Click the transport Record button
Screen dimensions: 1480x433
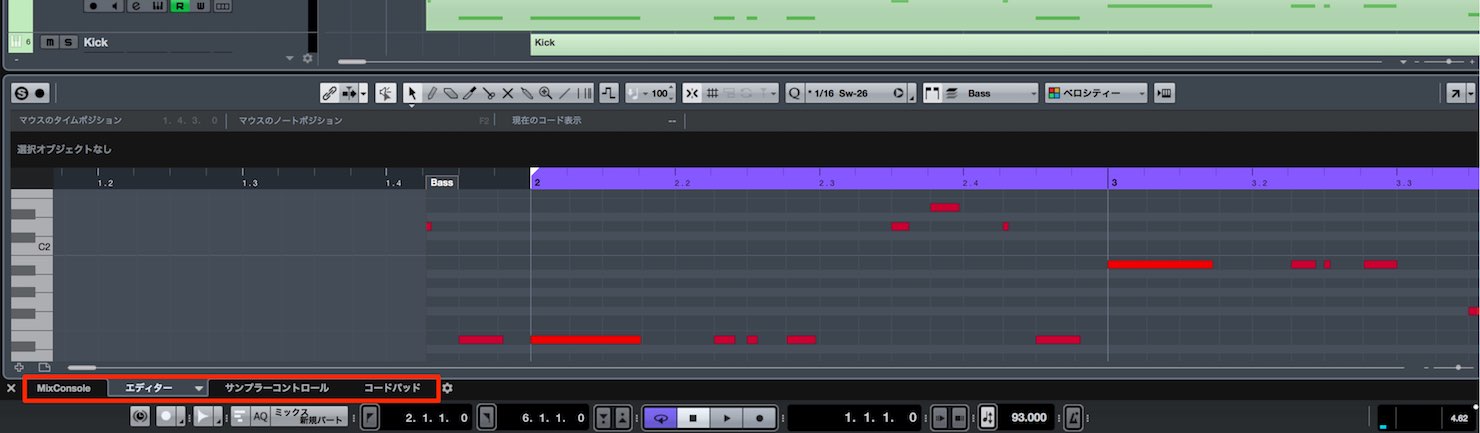tap(760, 417)
